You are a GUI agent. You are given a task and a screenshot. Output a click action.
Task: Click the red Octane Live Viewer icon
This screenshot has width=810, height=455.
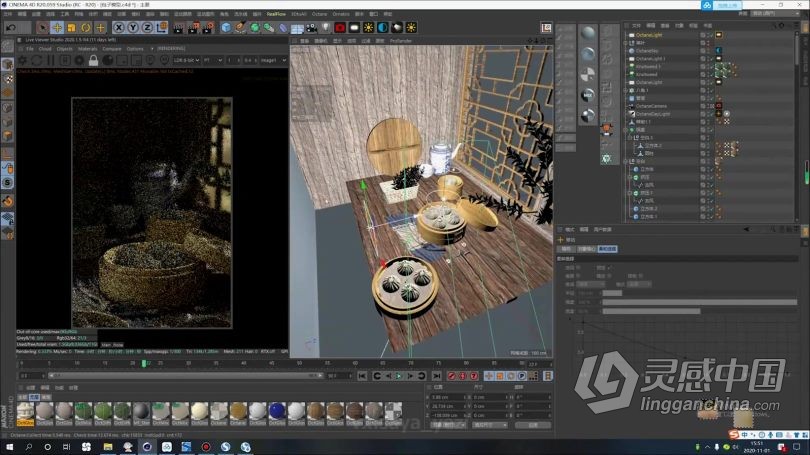[x=340, y=28]
